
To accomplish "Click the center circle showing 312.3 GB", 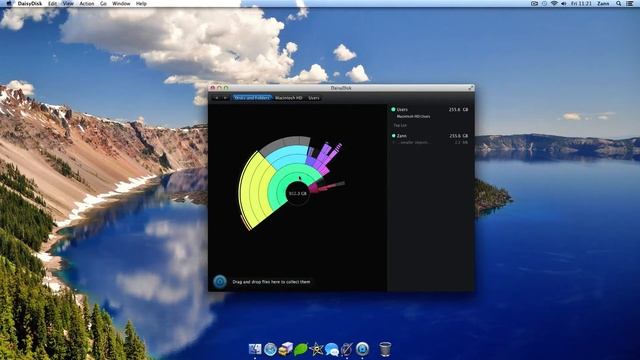I will [x=298, y=193].
